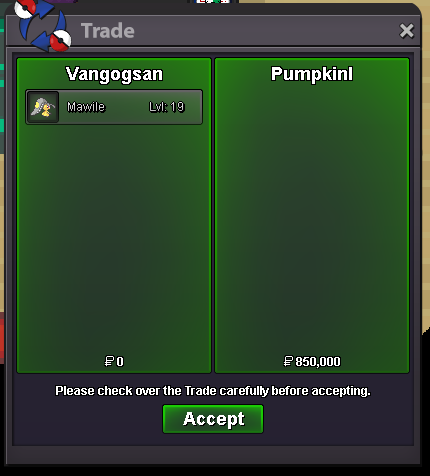Click the Pokédollar symbol beside 0

tap(109, 361)
